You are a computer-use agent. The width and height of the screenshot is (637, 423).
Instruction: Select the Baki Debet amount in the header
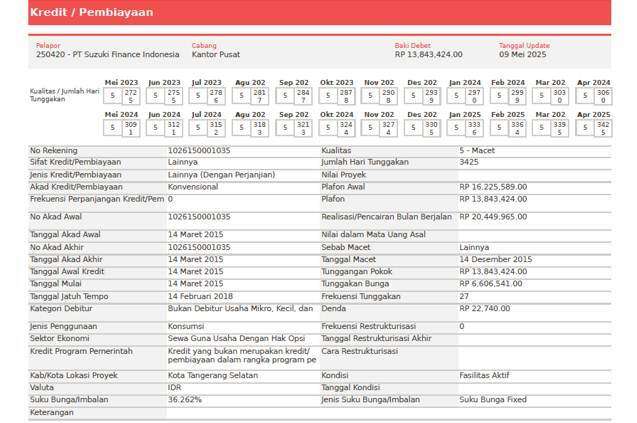428,54
